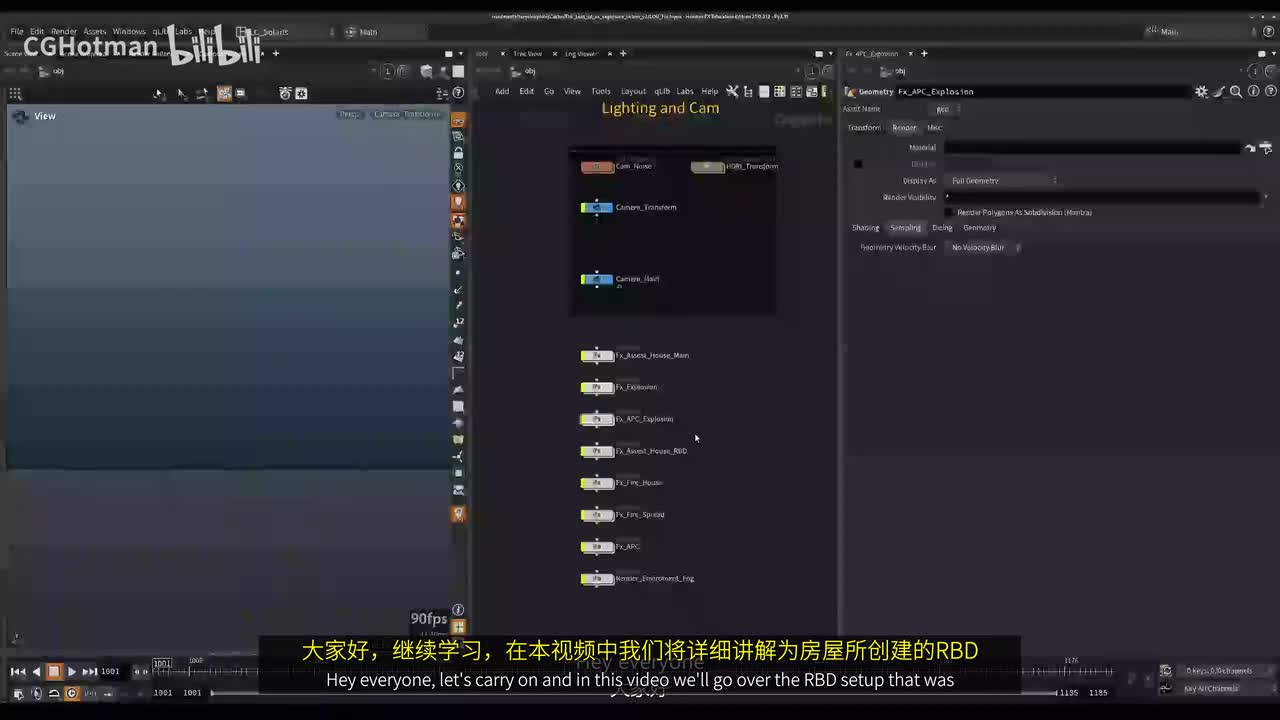Click the current frame number field
The width and height of the screenshot is (1280, 720).
110,672
